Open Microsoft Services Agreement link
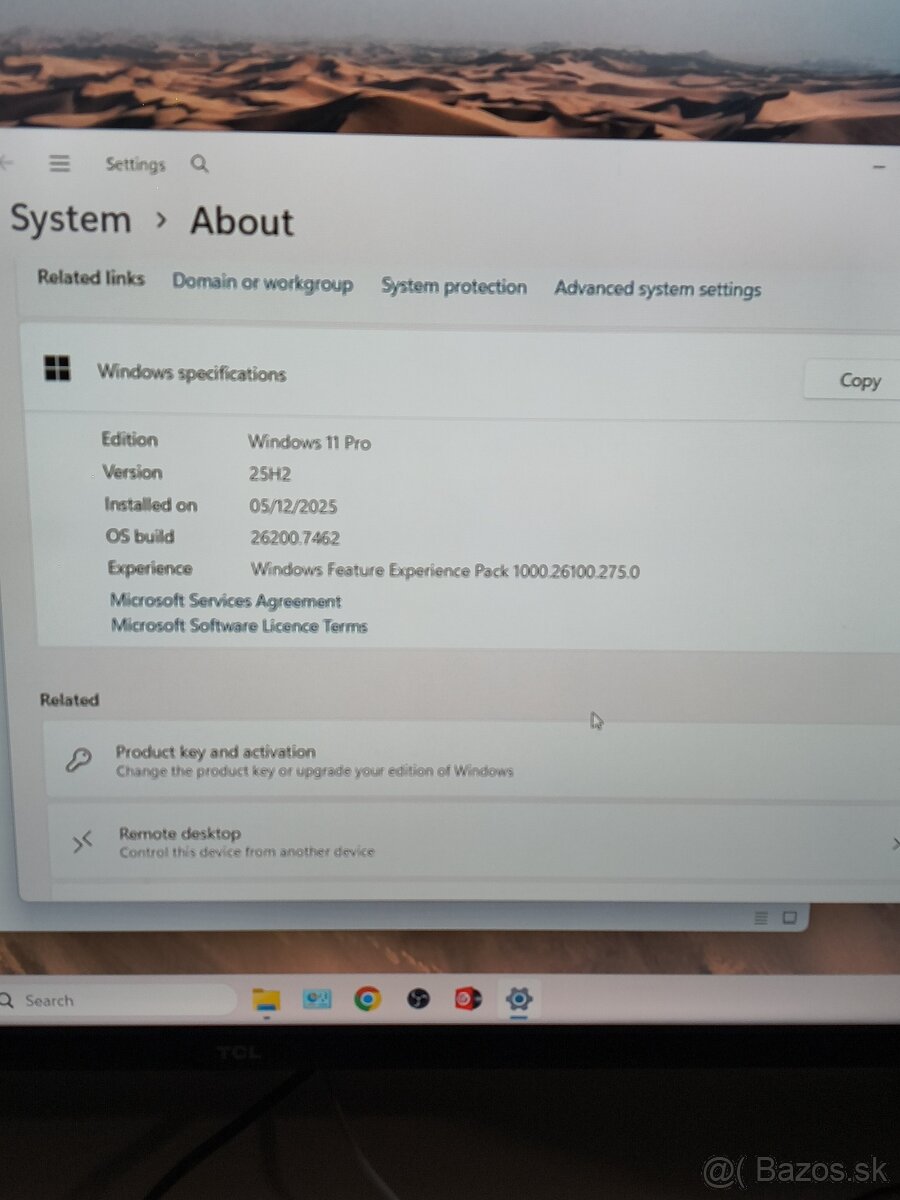This screenshot has height=1200, width=900. coord(226,601)
